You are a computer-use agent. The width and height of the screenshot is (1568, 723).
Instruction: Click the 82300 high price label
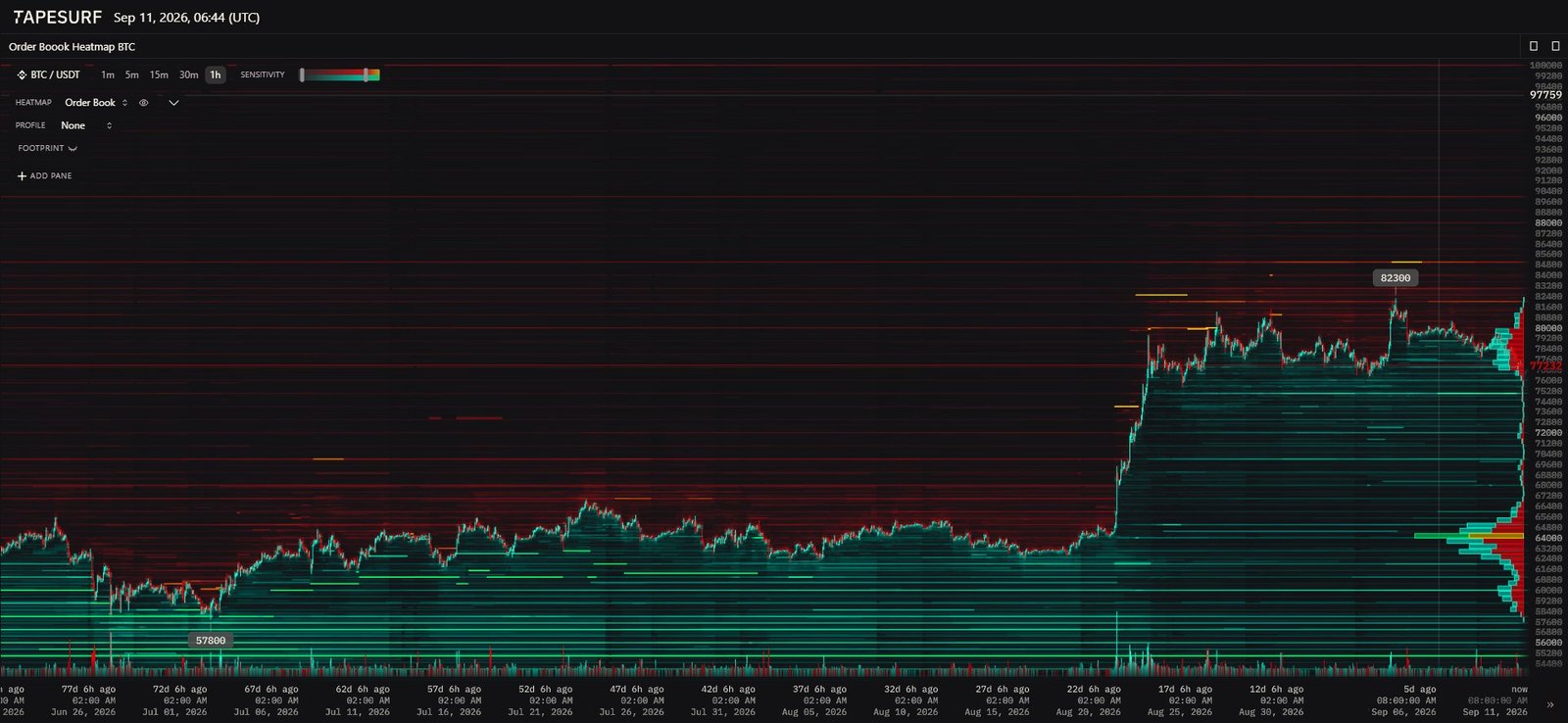click(1396, 278)
